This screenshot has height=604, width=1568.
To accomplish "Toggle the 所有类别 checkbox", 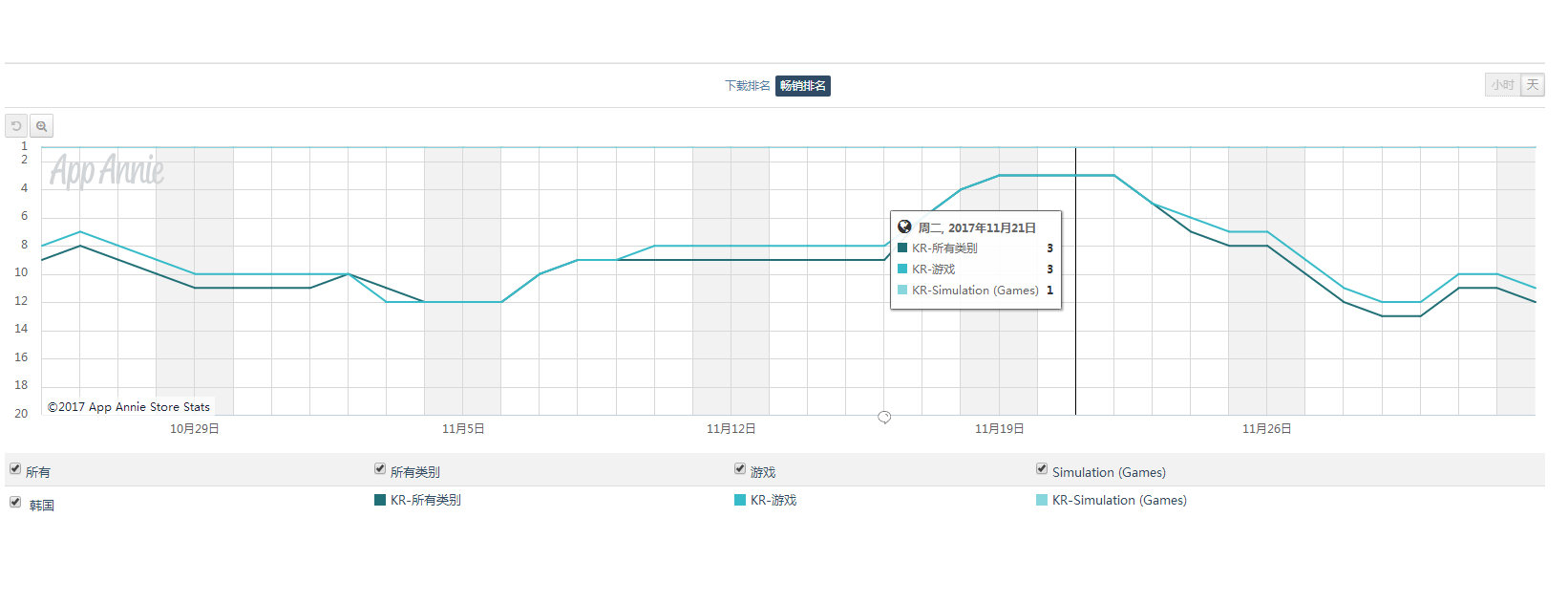I will tap(380, 468).
